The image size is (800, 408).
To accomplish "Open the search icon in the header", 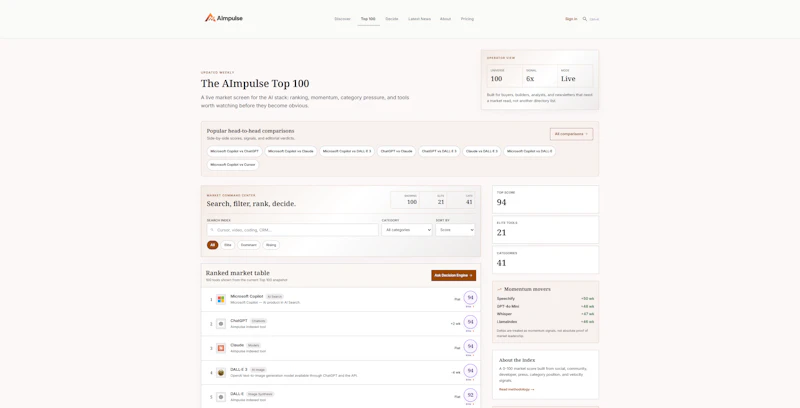I will point(585,19).
